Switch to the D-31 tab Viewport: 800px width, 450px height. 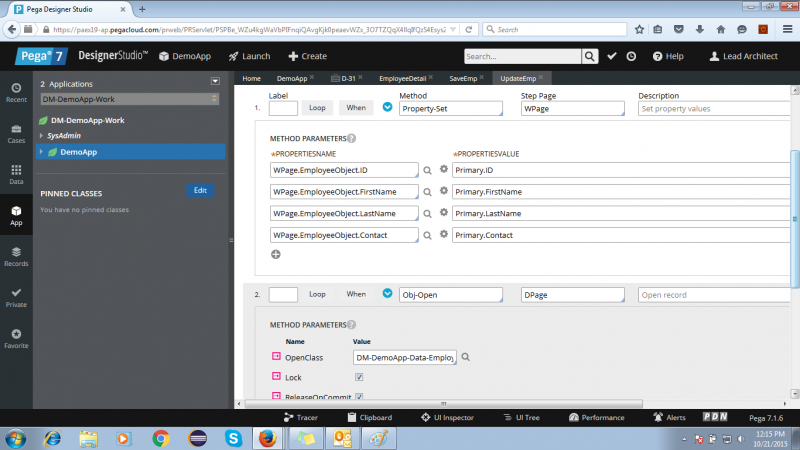click(x=347, y=78)
